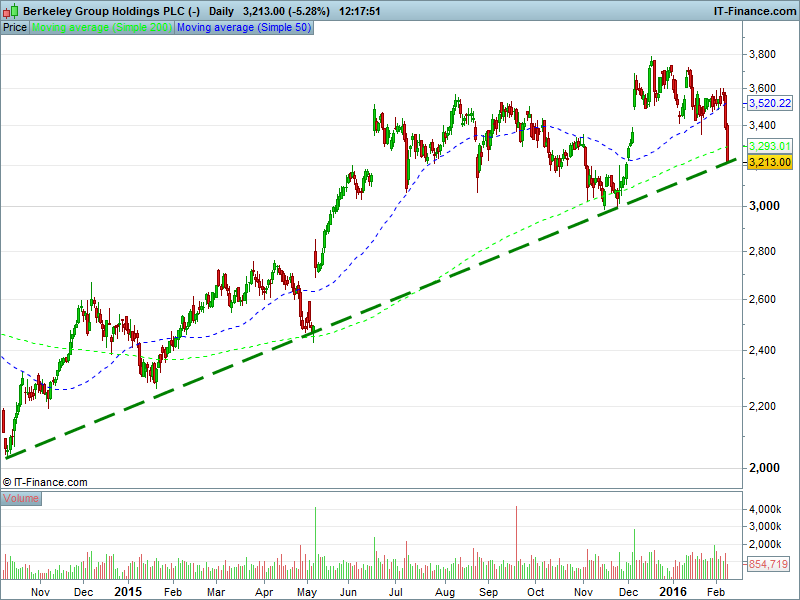Viewport: 800px width, 600px height.
Task: Click the Daily timeframe label
Action: coord(222,10)
